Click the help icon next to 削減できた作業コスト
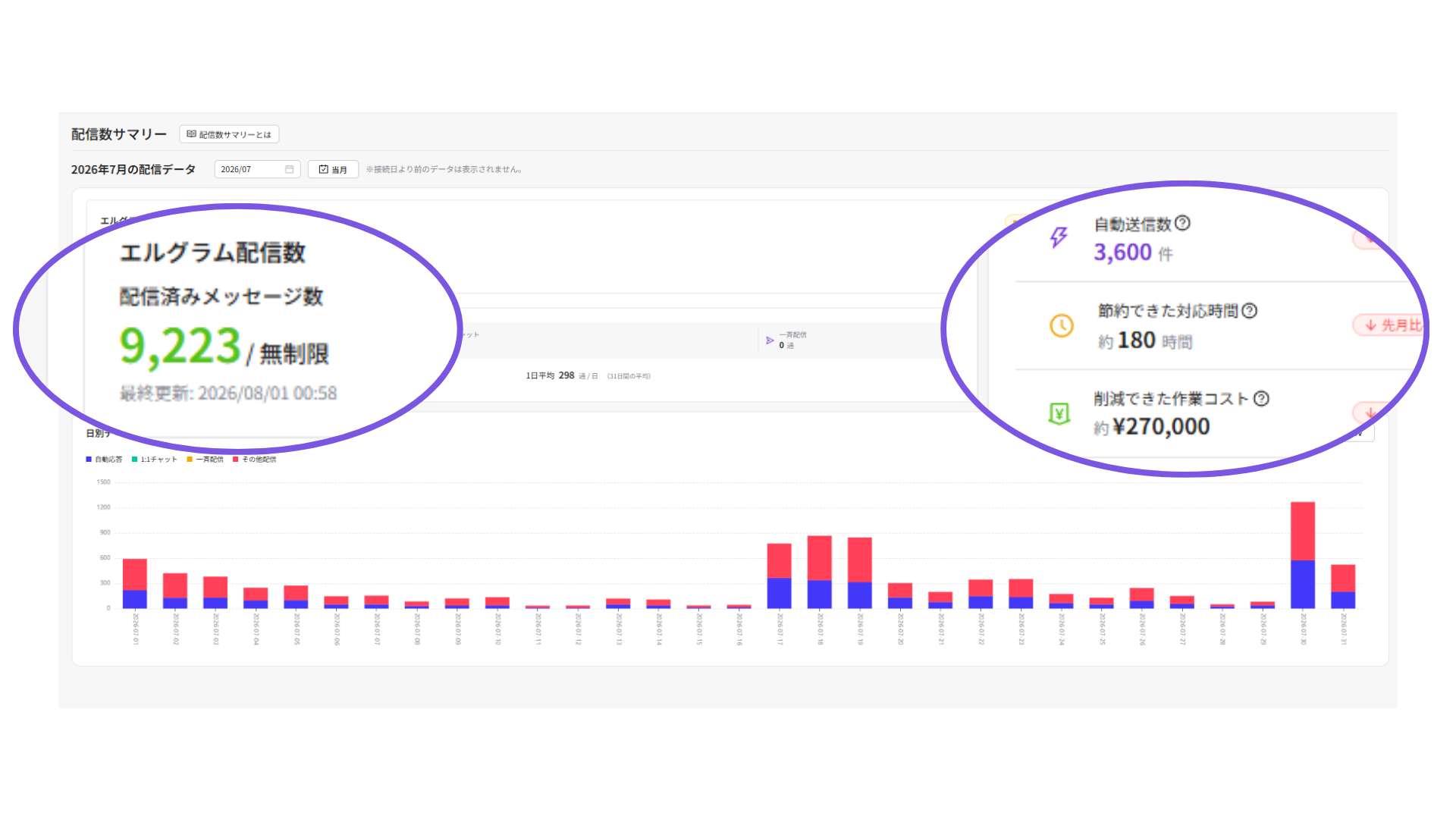 click(1261, 398)
